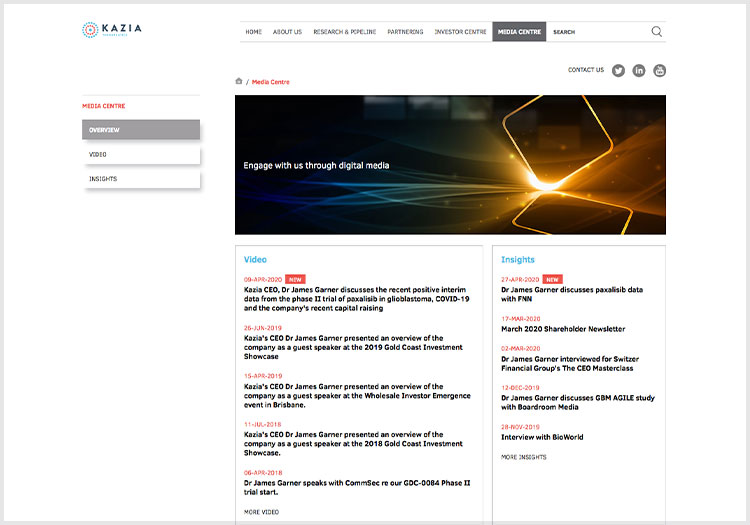The height and width of the screenshot is (525, 750).
Task: Select Insights in the sidebar
Action: click(x=141, y=179)
